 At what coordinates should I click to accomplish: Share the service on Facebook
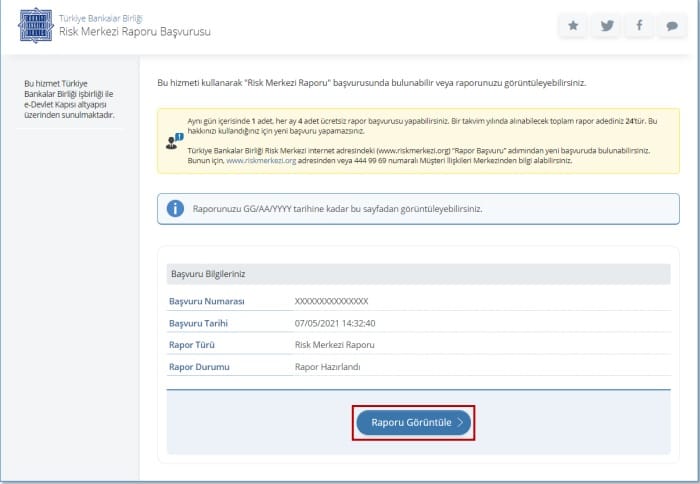(x=638, y=27)
